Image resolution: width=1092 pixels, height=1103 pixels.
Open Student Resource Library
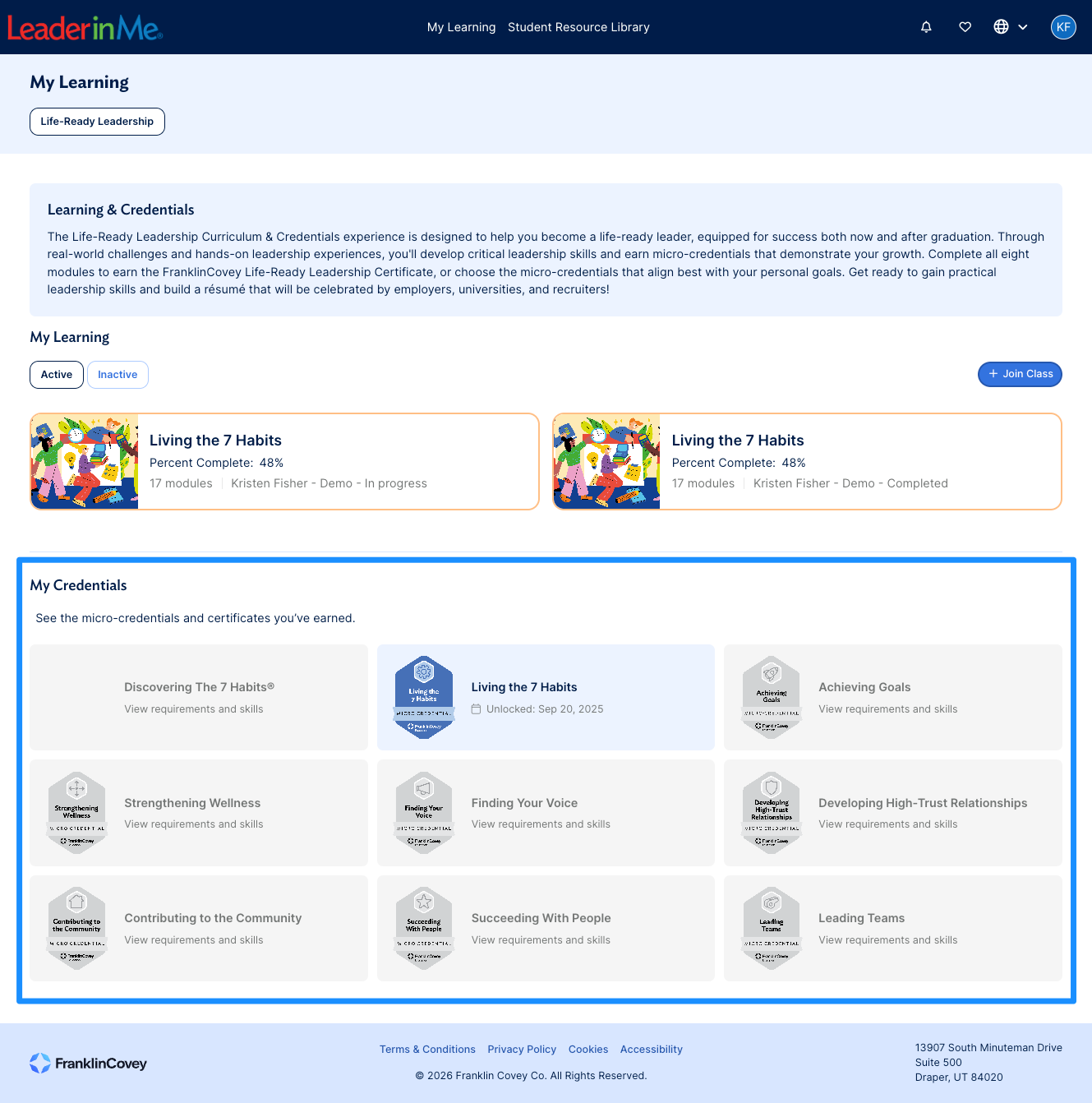tap(578, 27)
